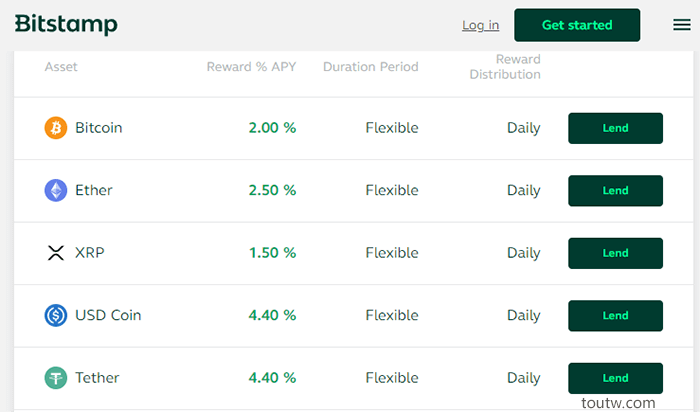Lend XRP using its Lend button
The height and width of the screenshot is (412, 700).
(615, 253)
